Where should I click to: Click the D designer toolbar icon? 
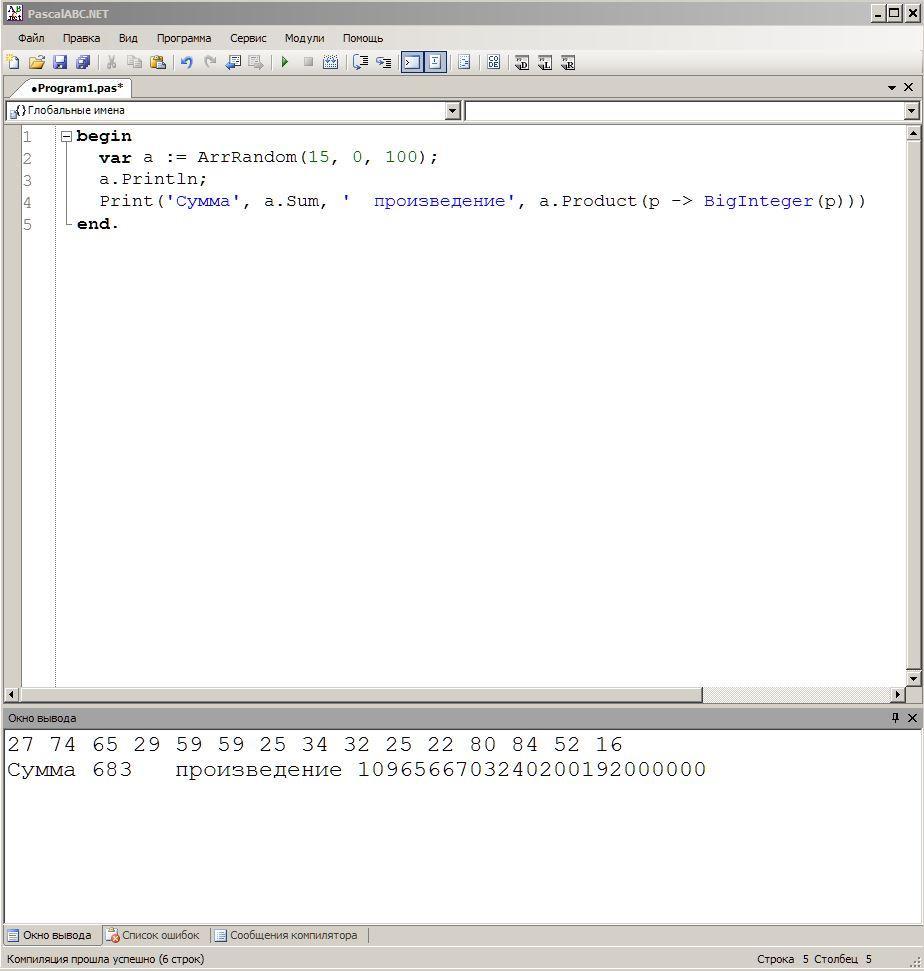tap(521, 62)
